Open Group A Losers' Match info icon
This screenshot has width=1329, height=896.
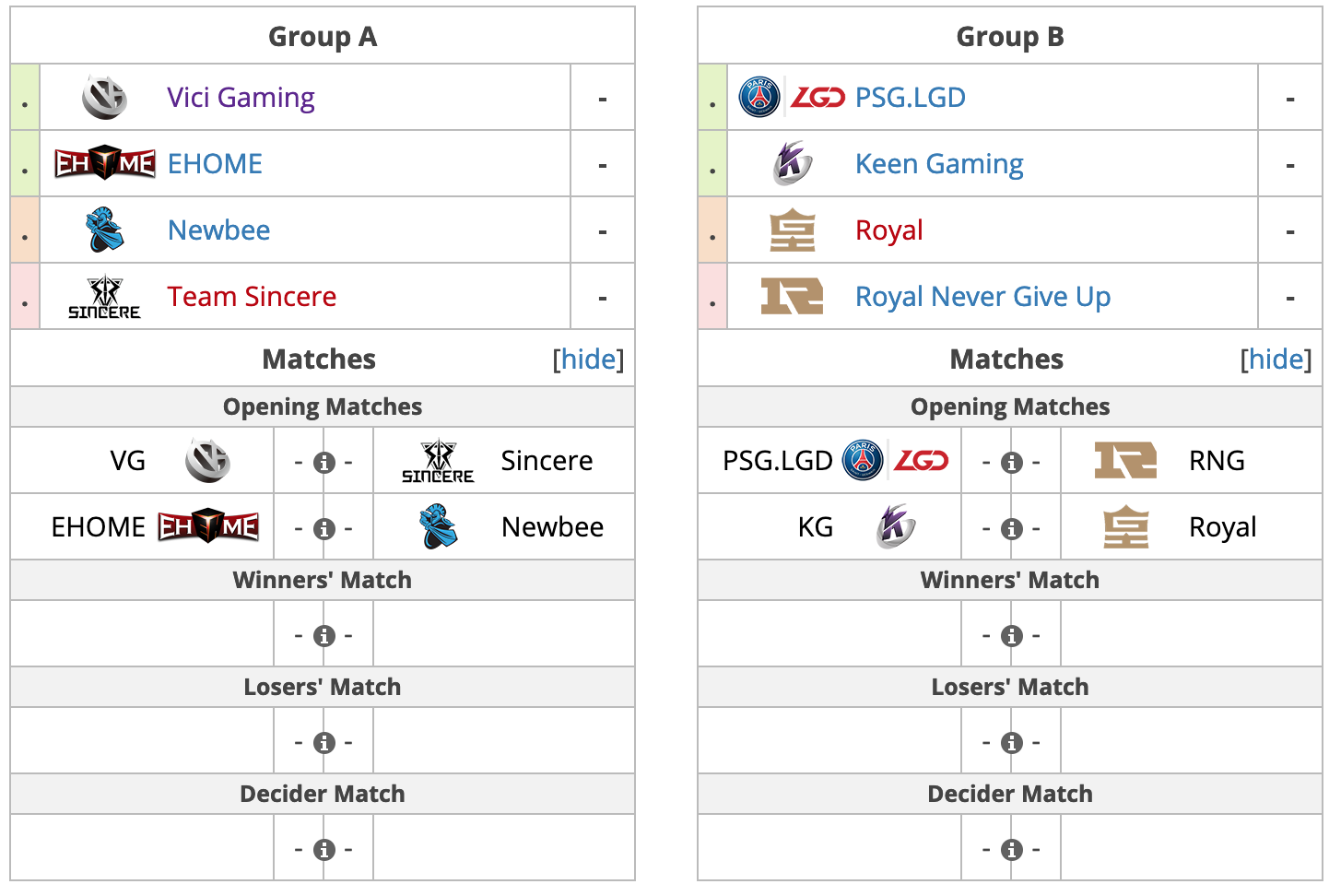[323, 743]
